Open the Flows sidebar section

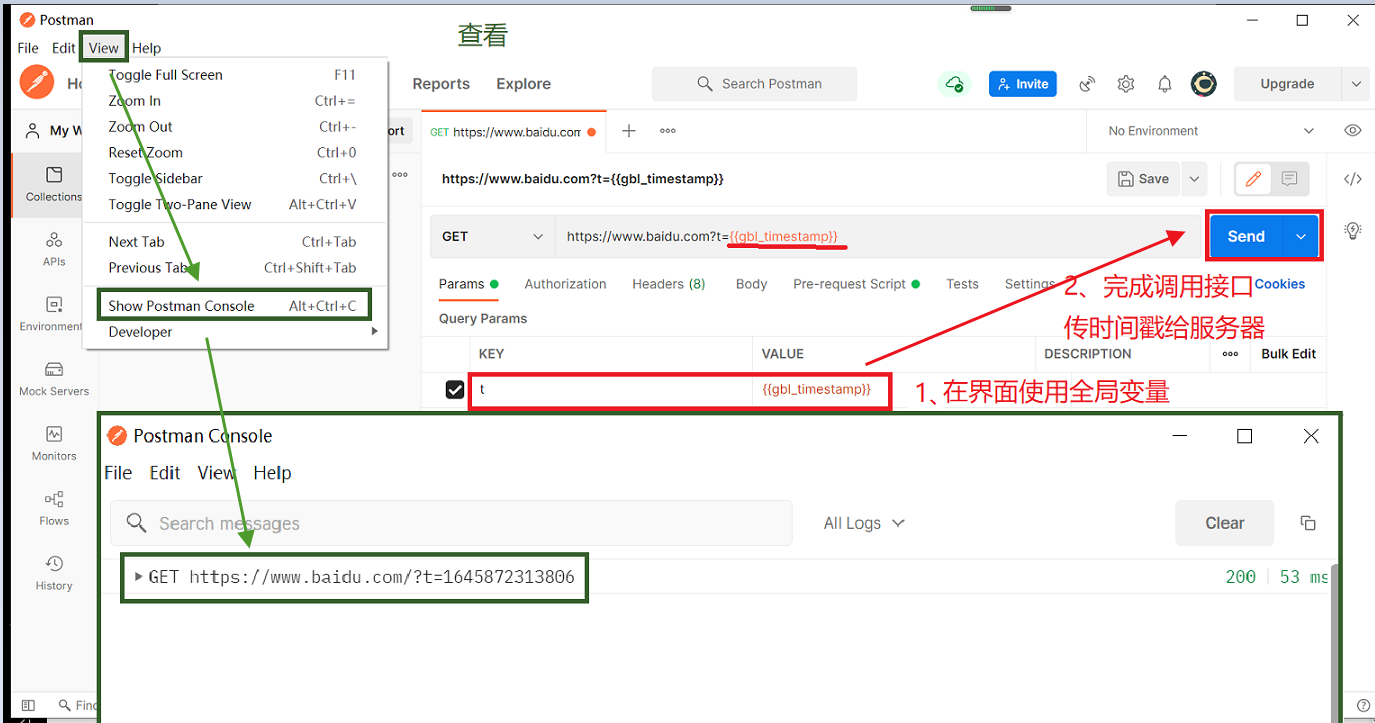pos(54,508)
